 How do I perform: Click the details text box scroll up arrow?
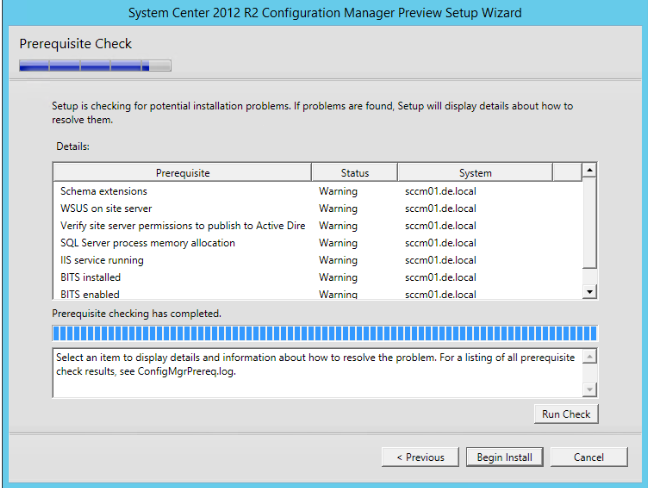click(x=589, y=356)
